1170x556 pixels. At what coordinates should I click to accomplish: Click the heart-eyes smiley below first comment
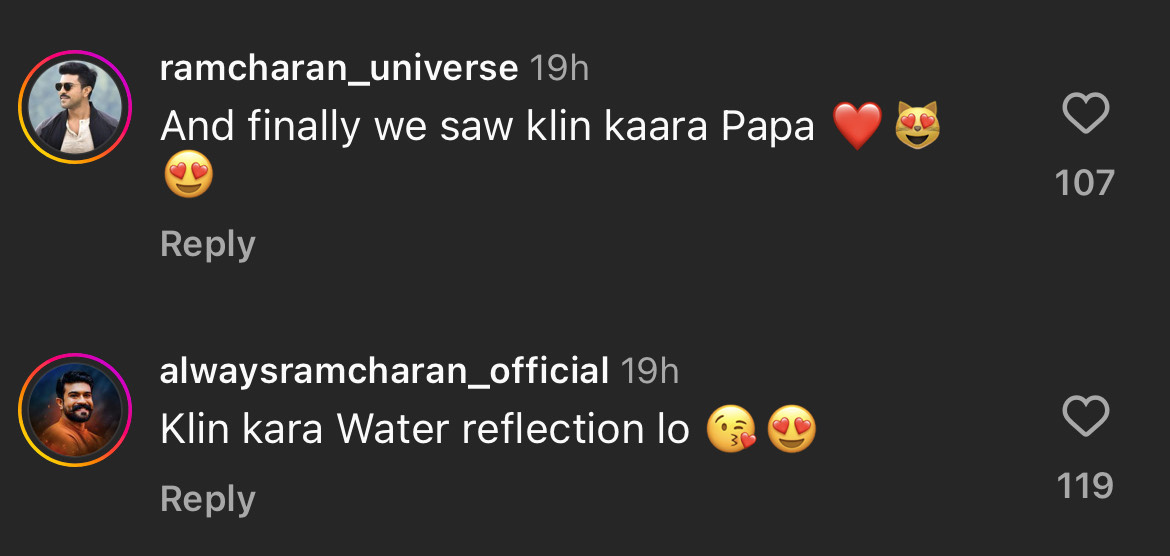click(188, 177)
